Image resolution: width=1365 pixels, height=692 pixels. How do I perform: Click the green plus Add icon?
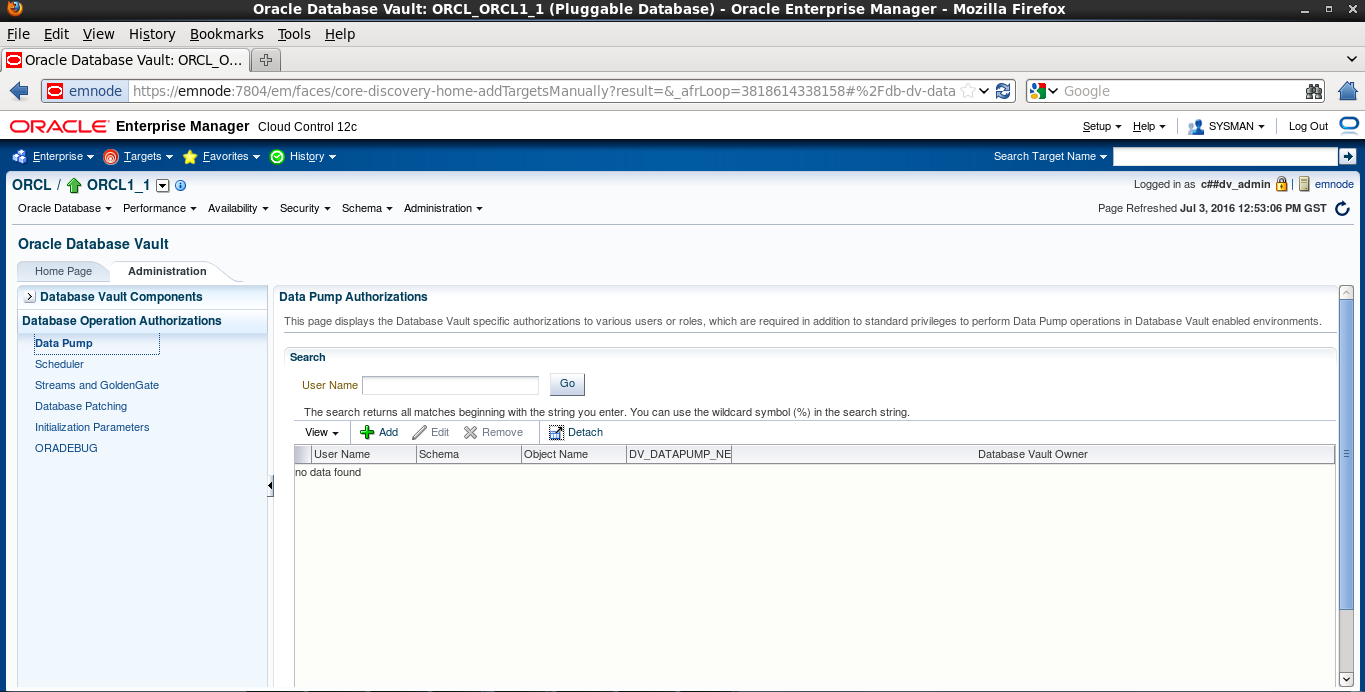pyautogui.click(x=367, y=432)
